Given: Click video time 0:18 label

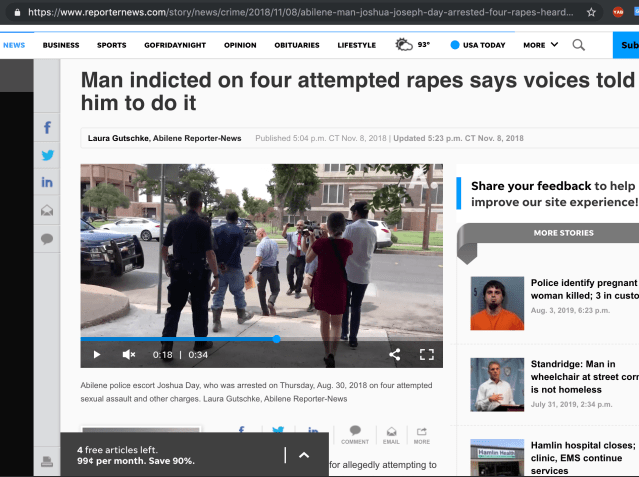Looking at the screenshot, I should (163, 355).
